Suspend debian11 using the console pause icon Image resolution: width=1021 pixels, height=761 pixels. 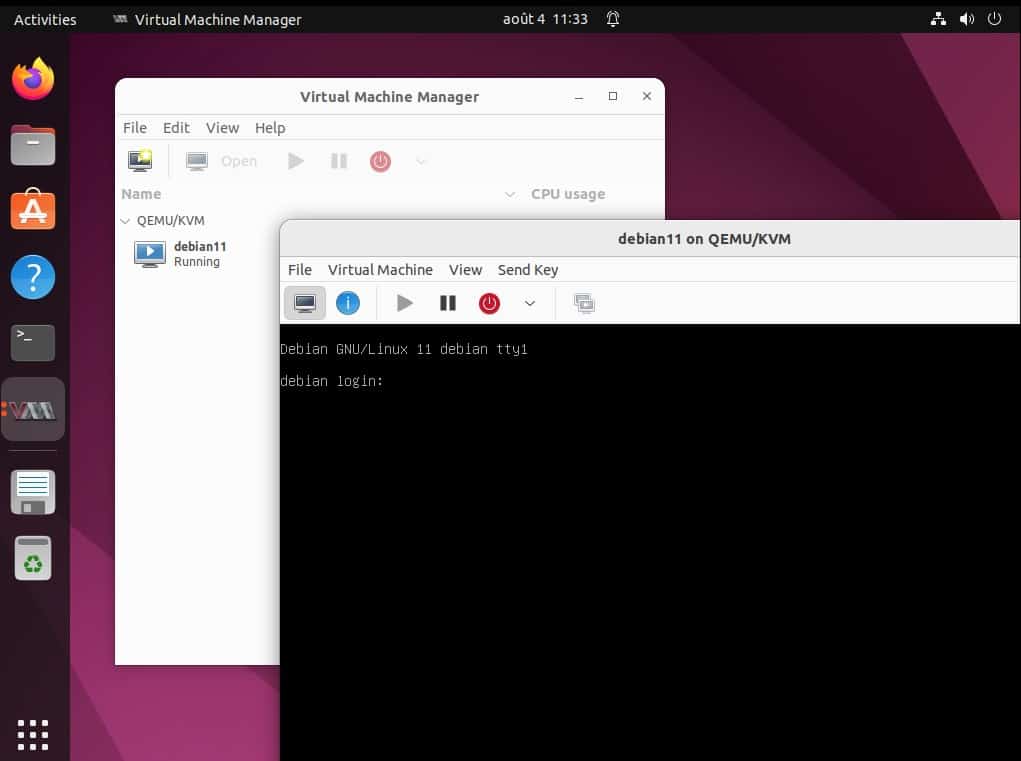tap(447, 302)
